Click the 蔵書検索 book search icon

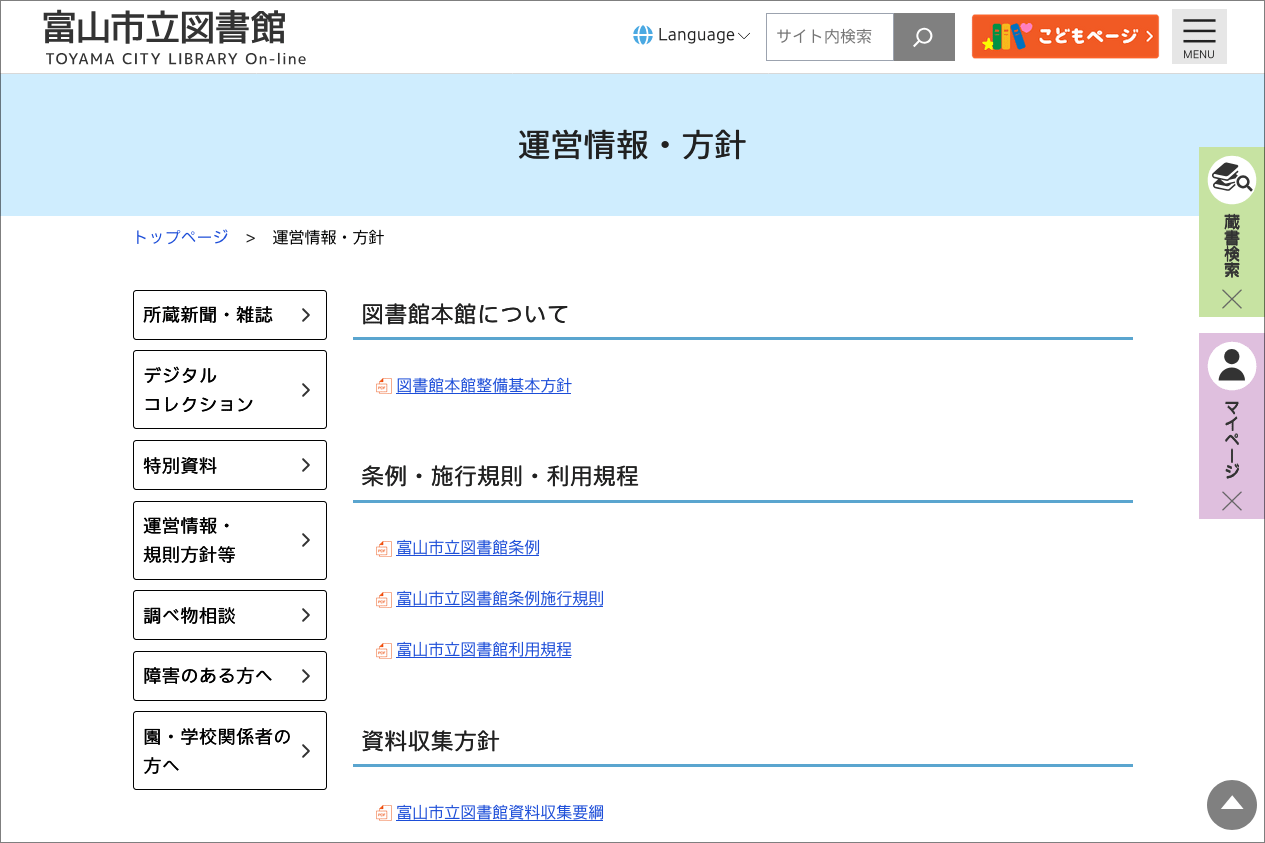pyautogui.click(x=1231, y=181)
